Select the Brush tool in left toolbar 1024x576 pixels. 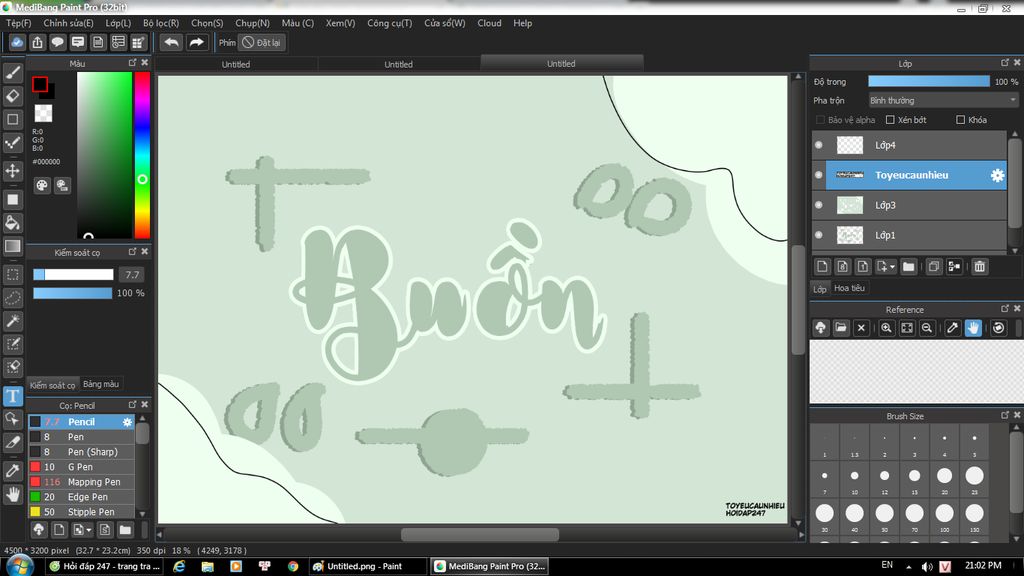[12, 72]
